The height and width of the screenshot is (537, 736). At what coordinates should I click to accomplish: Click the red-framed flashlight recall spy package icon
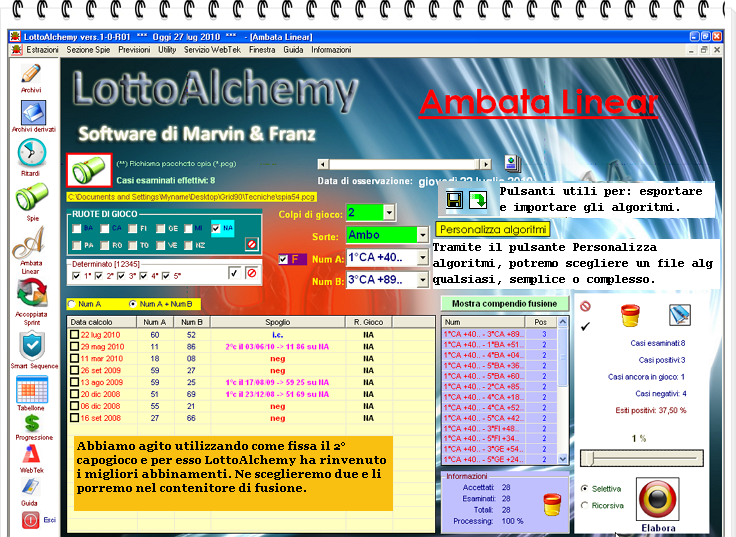click(x=89, y=170)
